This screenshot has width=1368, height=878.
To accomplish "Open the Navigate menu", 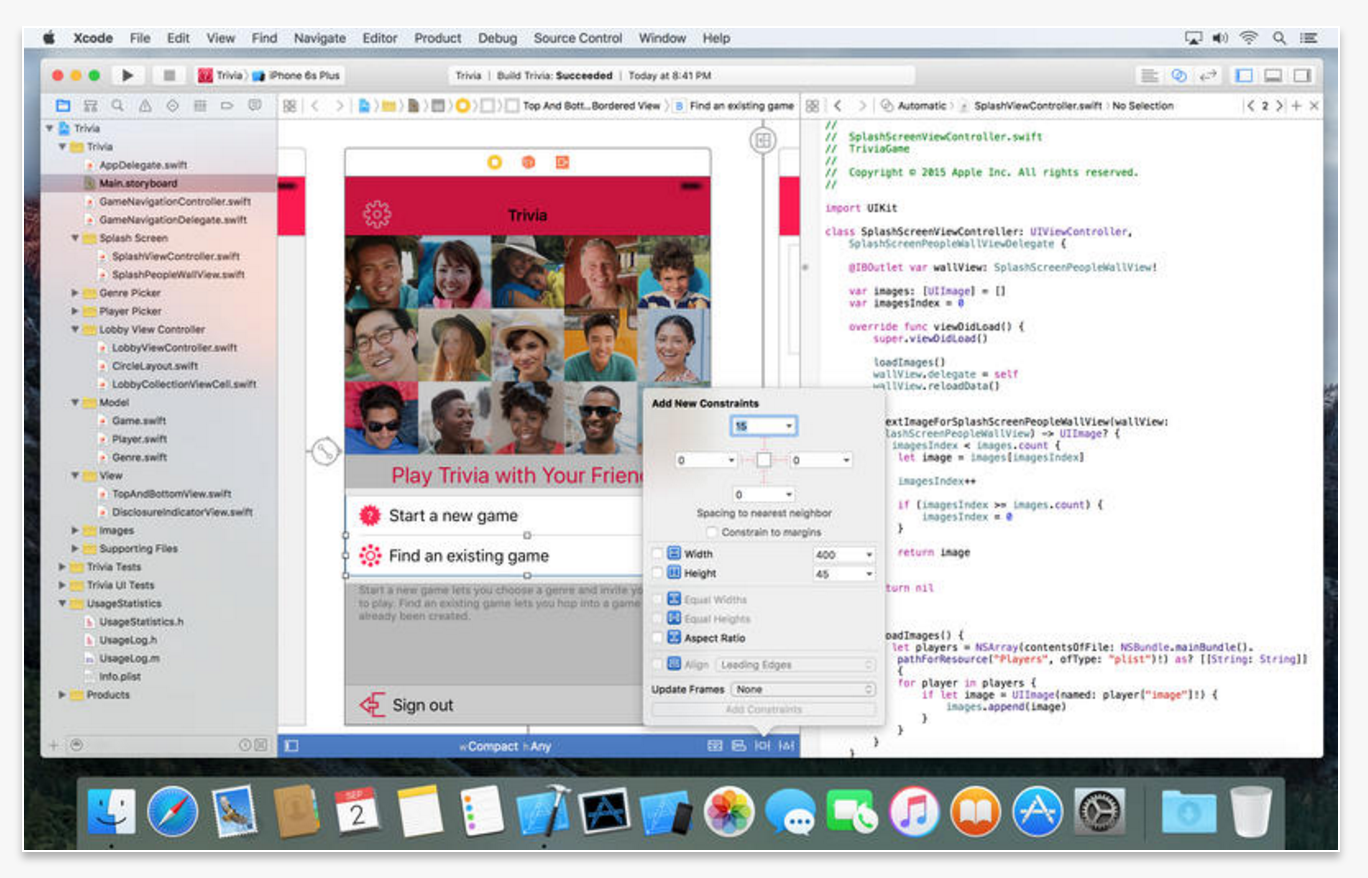I will click(320, 38).
